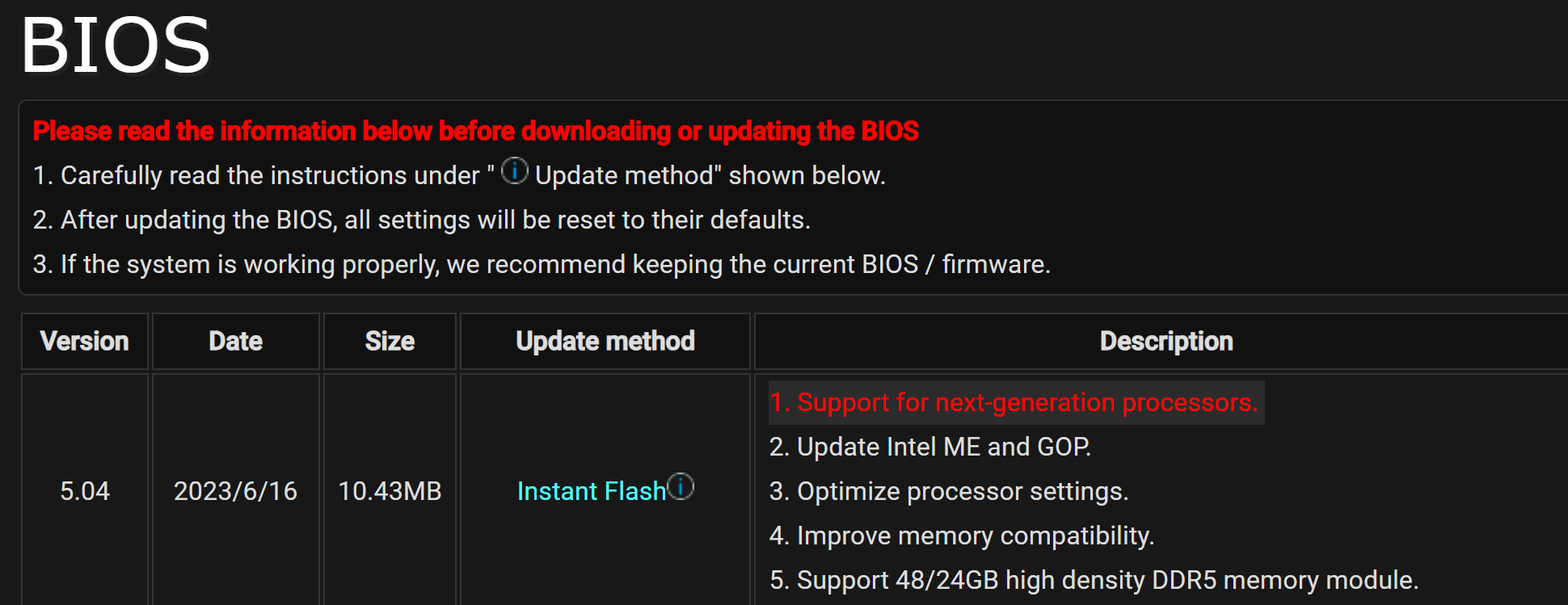1568x605 pixels.
Task: Click the info icon in instruction step 1
Action: click(x=514, y=170)
